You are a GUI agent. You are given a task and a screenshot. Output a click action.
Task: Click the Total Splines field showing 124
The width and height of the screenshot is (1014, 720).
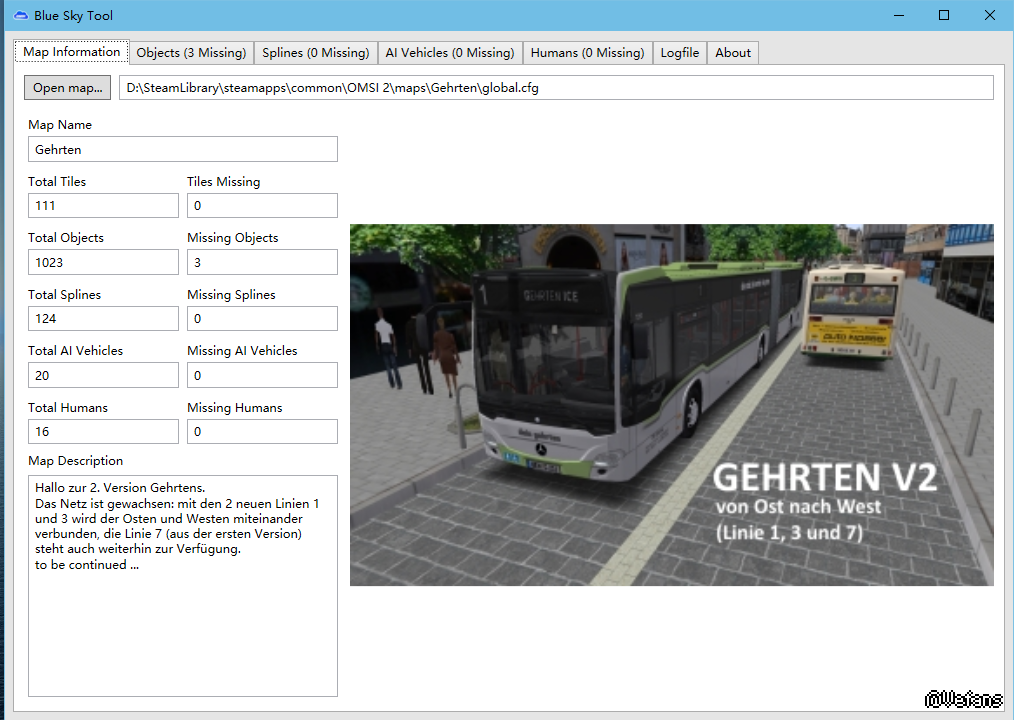(103, 318)
